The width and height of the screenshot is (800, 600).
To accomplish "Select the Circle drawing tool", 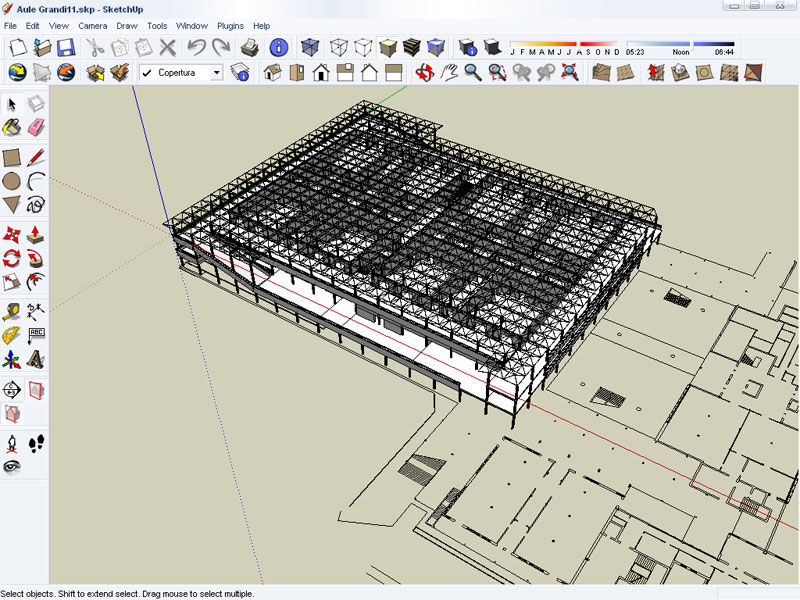I will [12, 181].
